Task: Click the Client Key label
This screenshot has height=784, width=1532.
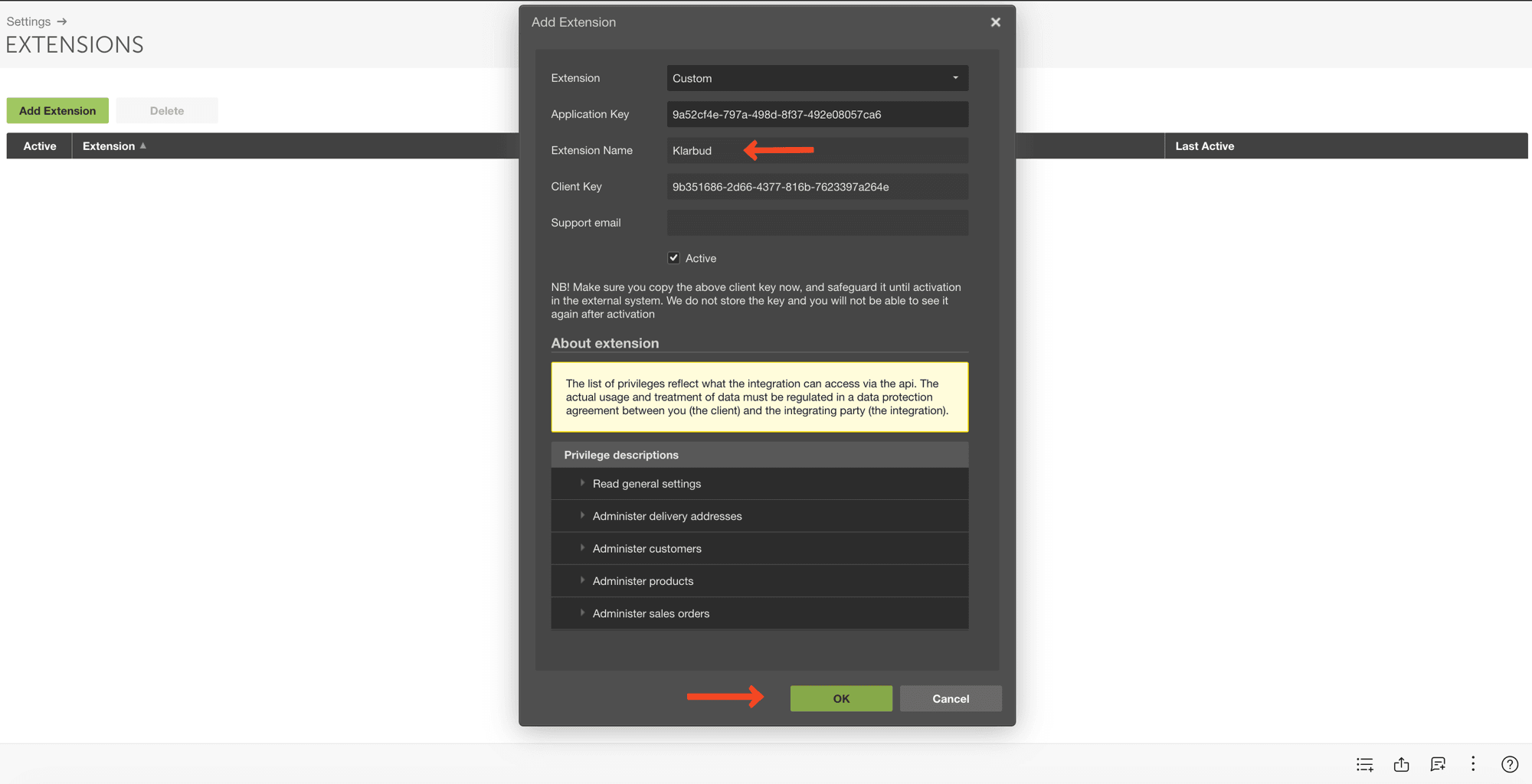Action: (576, 187)
